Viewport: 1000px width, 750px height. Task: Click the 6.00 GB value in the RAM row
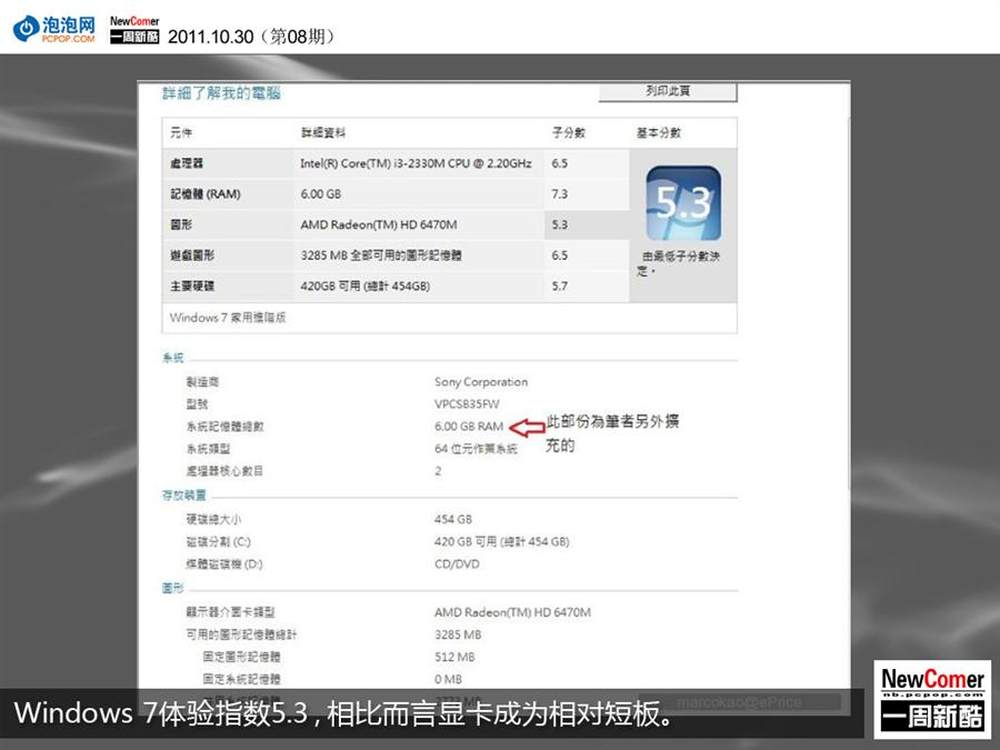tap(321, 194)
